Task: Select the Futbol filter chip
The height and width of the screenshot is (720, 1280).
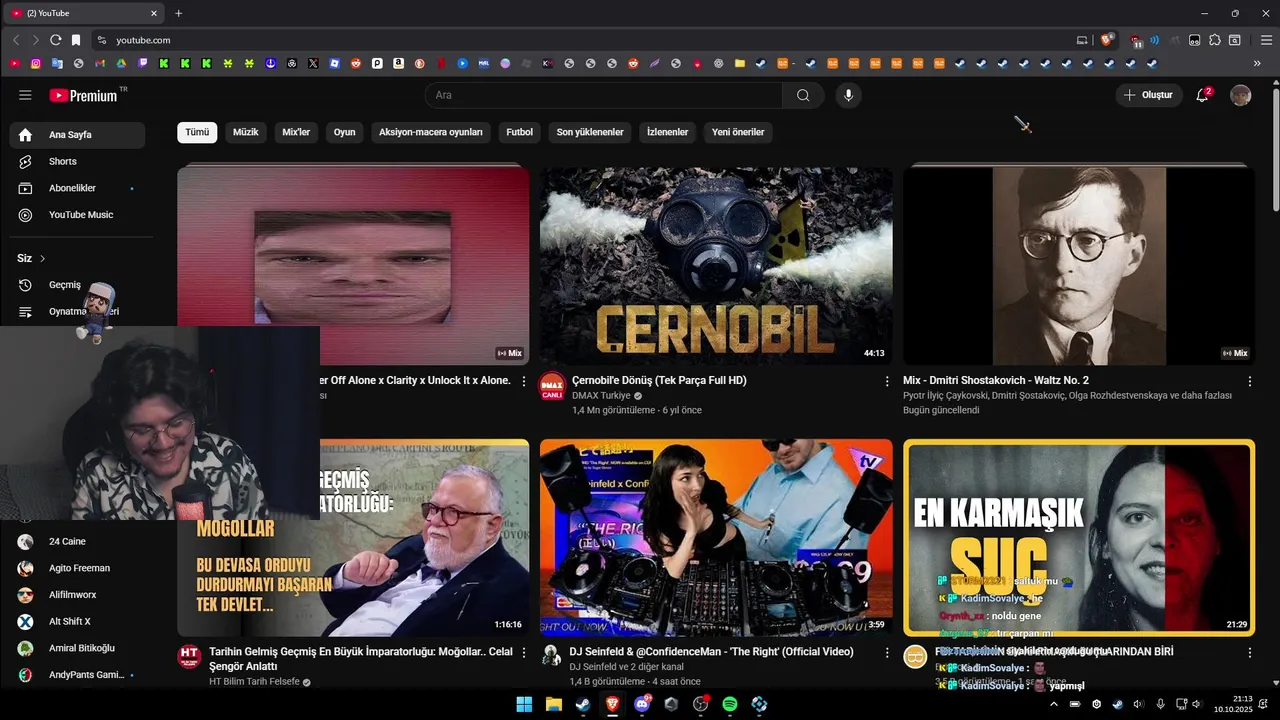Action: tap(519, 132)
